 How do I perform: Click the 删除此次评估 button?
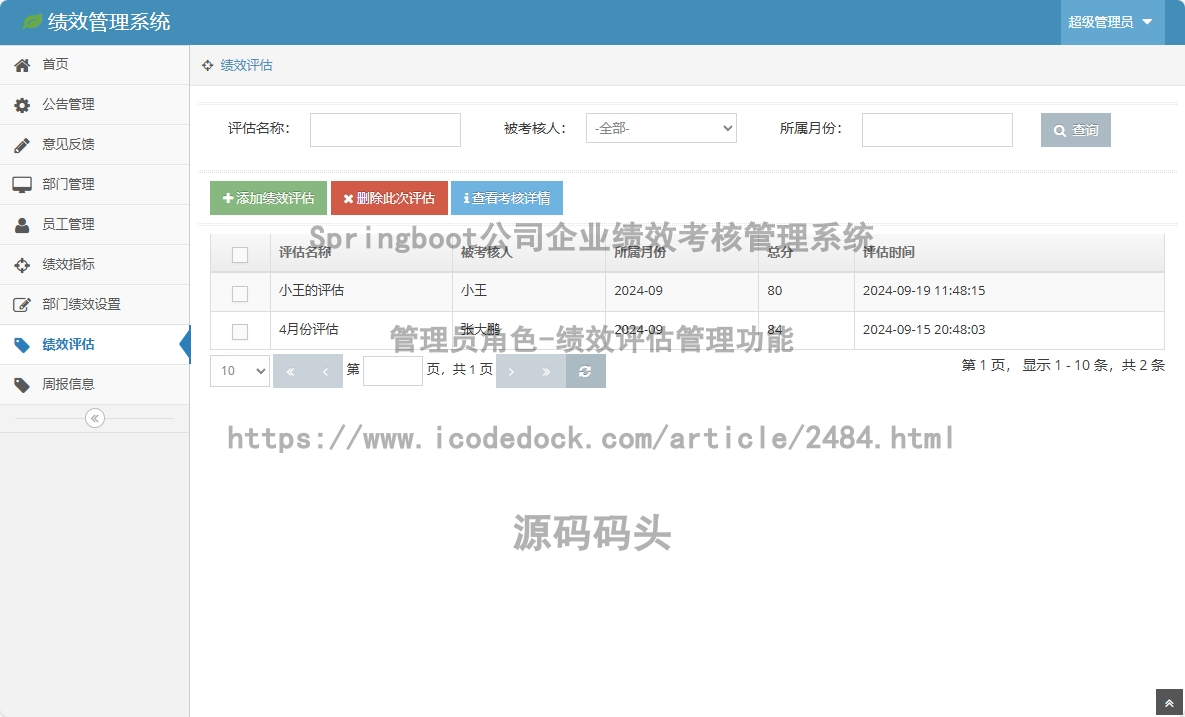pyautogui.click(x=389, y=198)
